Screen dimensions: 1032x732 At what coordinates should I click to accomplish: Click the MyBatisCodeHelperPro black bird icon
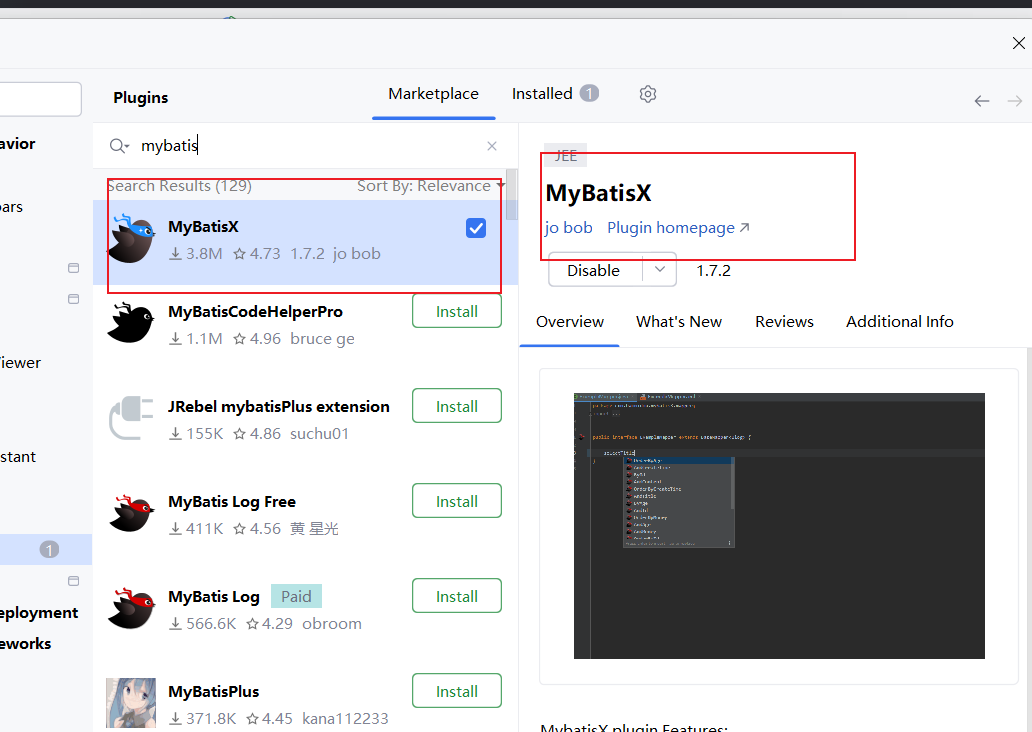point(131,324)
